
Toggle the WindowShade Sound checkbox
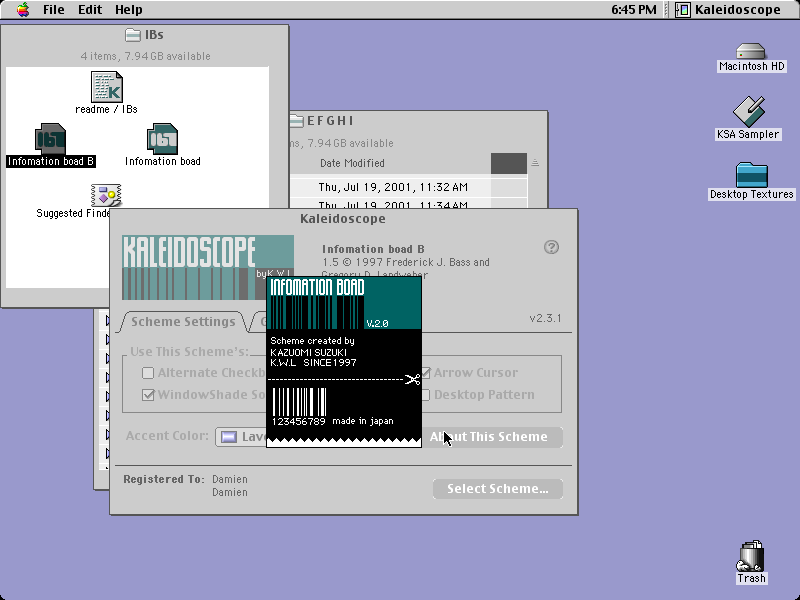coord(148,395)
